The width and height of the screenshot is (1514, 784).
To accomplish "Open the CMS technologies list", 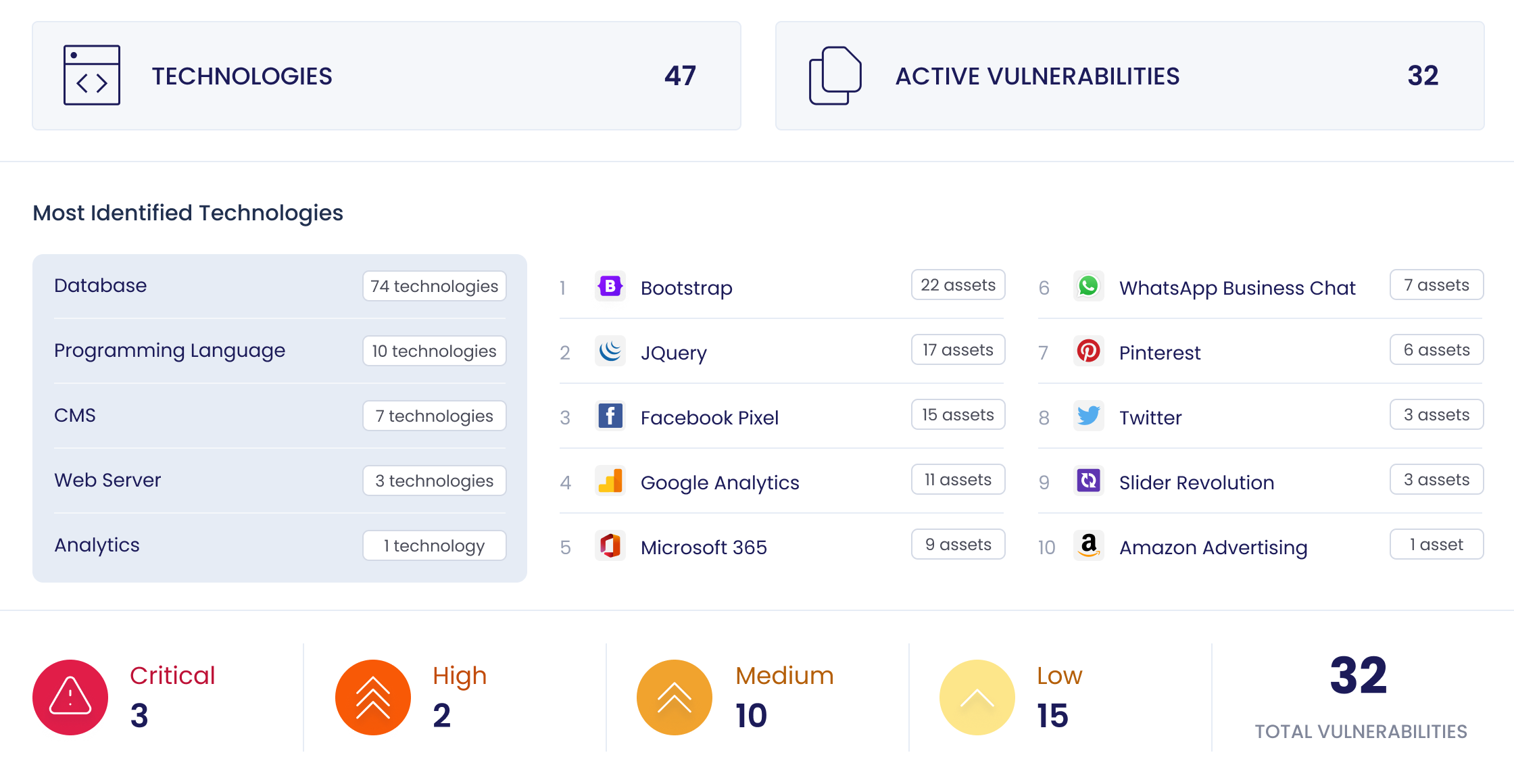I will (x=279, y=415).
